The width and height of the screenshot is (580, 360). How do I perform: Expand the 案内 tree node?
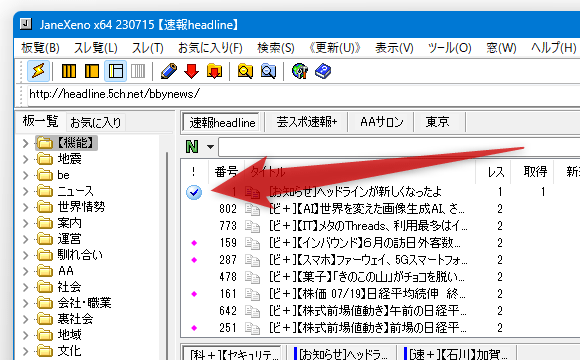pos(25,223)
